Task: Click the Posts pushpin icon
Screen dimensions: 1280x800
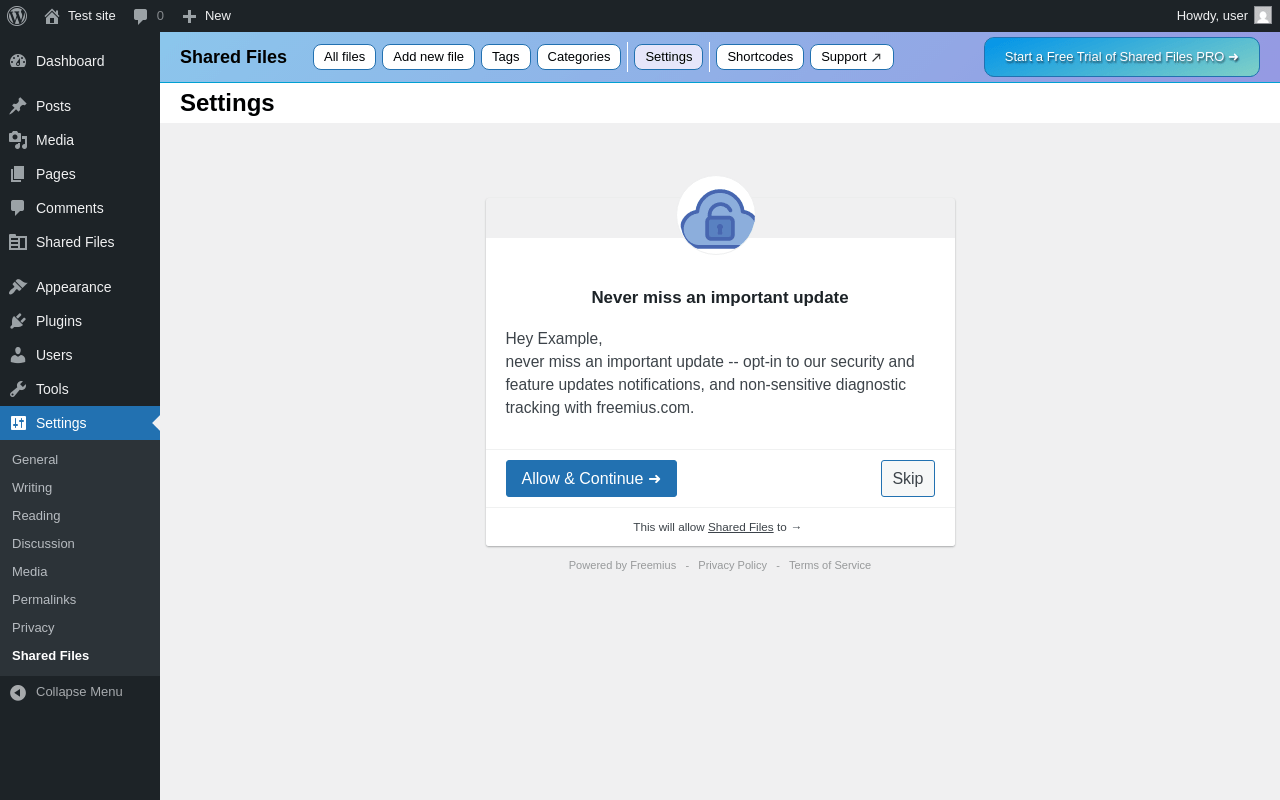Action: pyautogui.click(x=18, y=106)
